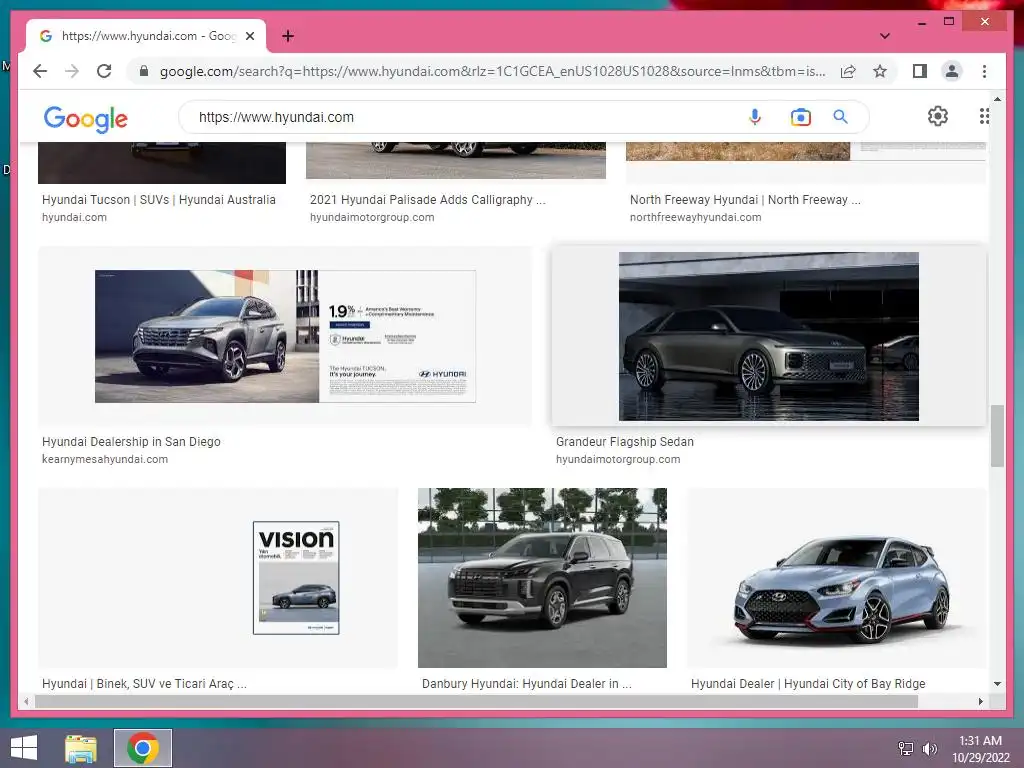Open Google quick settings gear
The image size is (1024, 768).
click(x=937, y=116)
